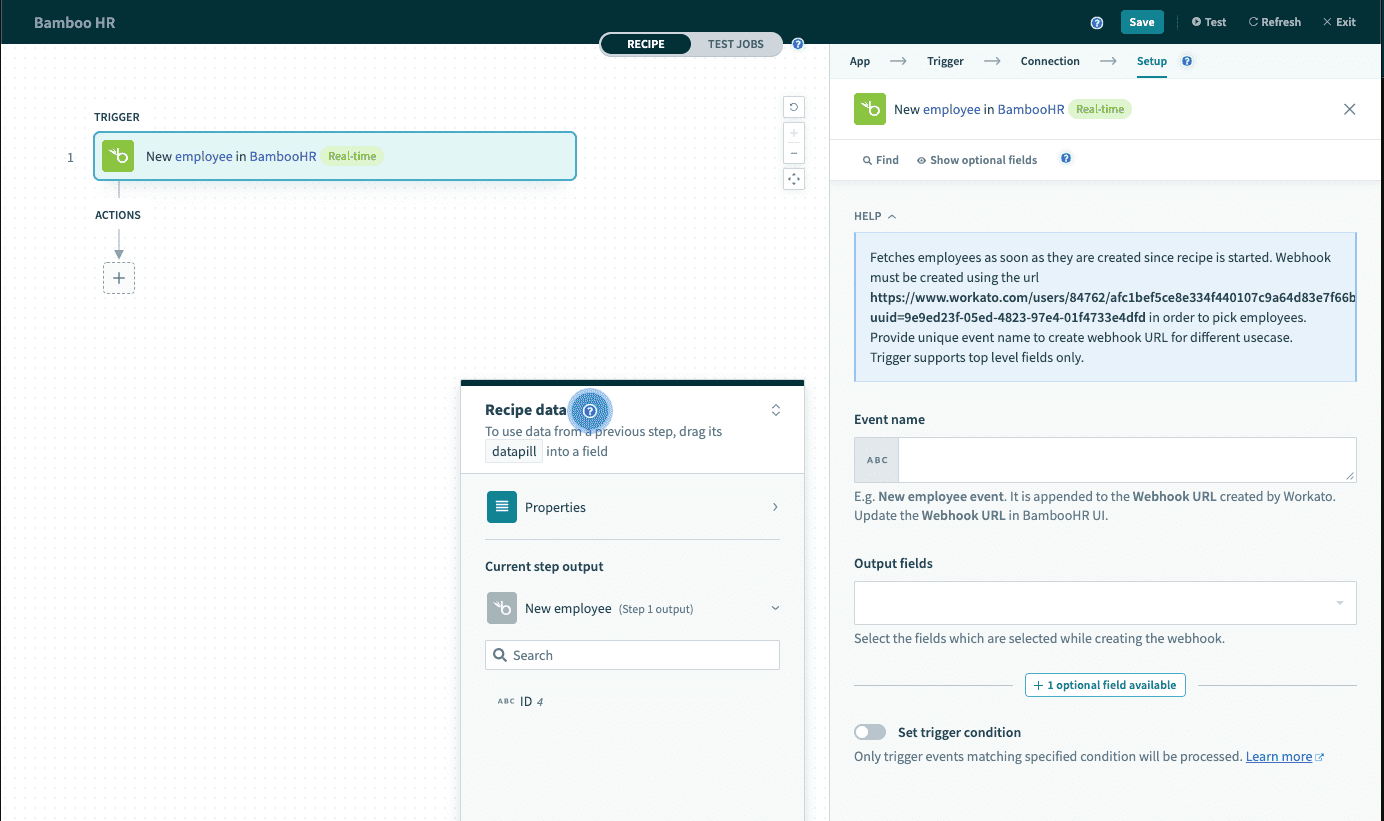Go to the Trigger setup step
Image resolution: width=1384 pixels, height=821 pixels.
point(945,61)
